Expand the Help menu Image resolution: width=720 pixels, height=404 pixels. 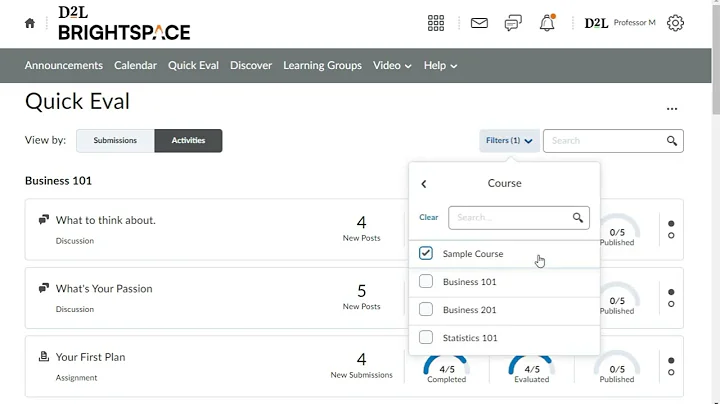(x=440, y=66)
